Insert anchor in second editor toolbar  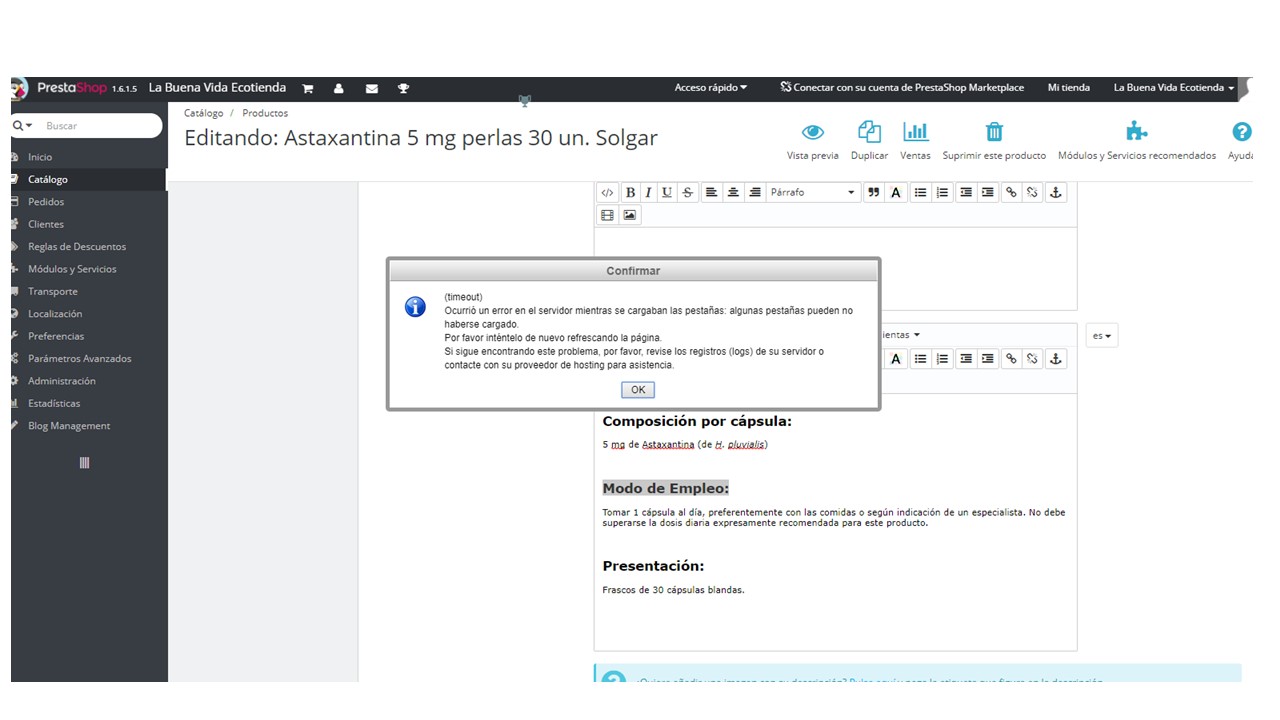click(1056, 359)
